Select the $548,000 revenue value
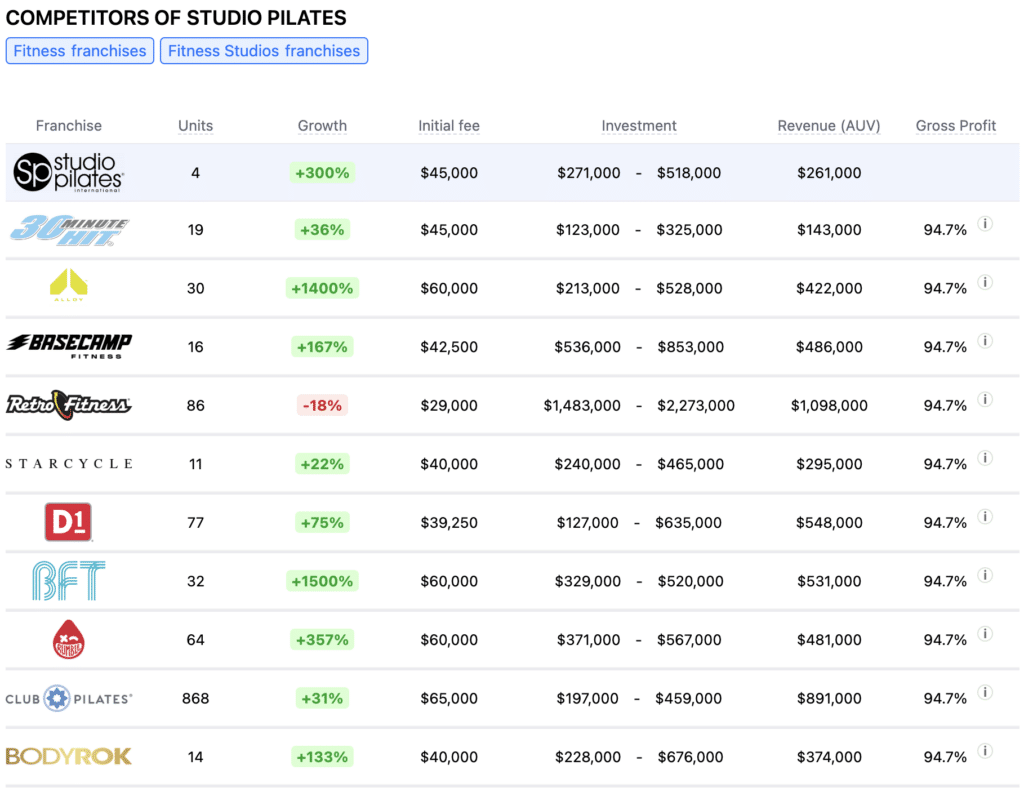1024x801 pixels. [829, 522]
